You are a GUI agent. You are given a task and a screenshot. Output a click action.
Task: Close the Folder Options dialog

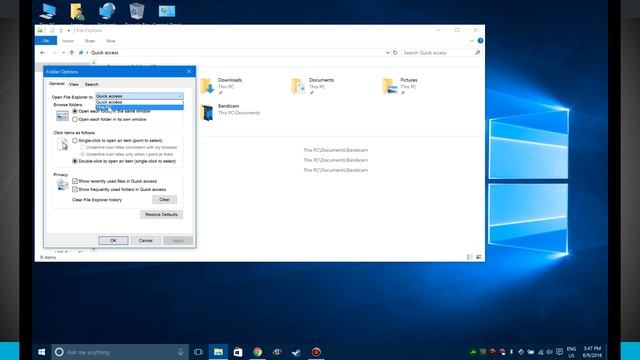189,71
